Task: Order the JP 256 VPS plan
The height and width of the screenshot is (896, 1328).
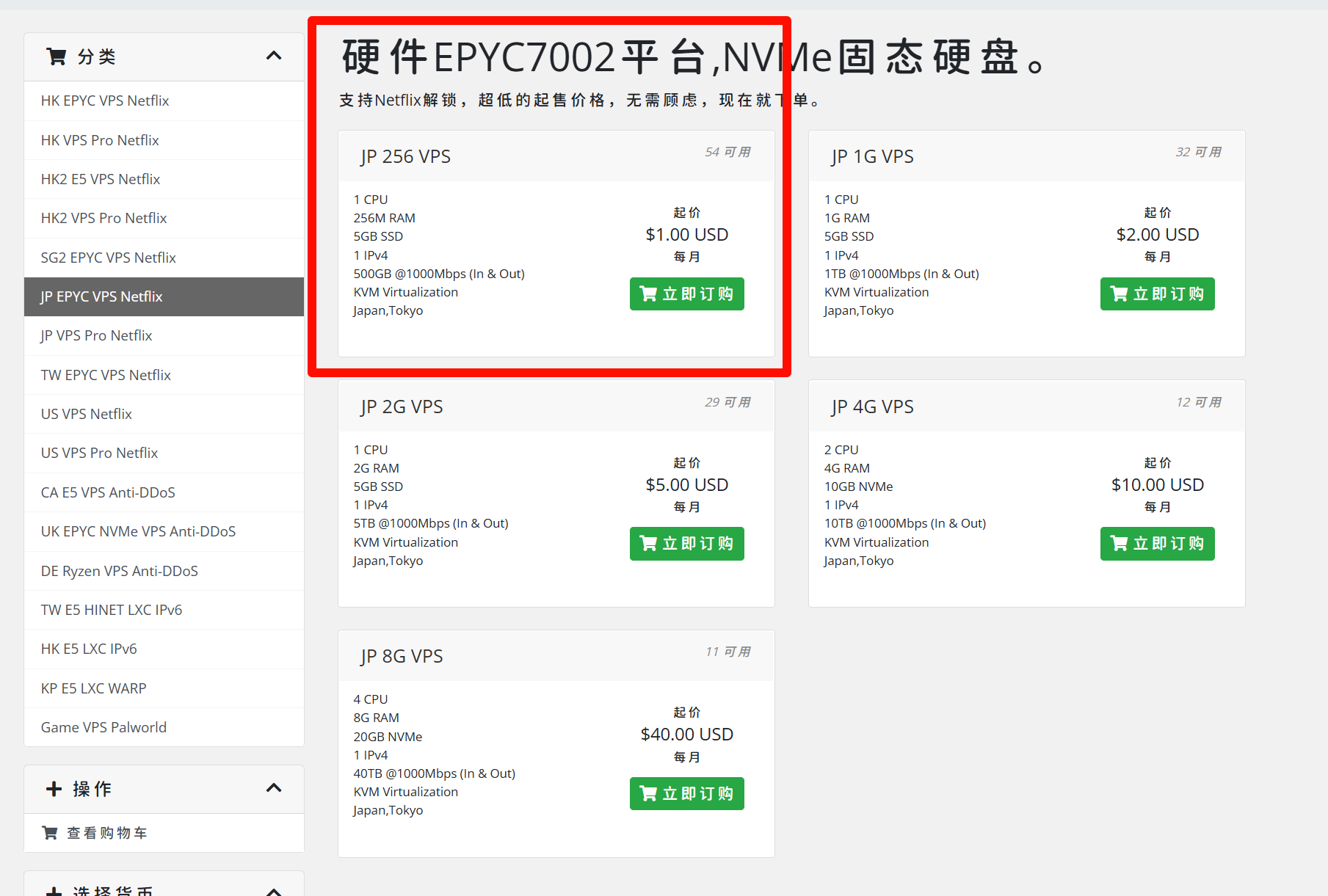Action: point(686,294)
